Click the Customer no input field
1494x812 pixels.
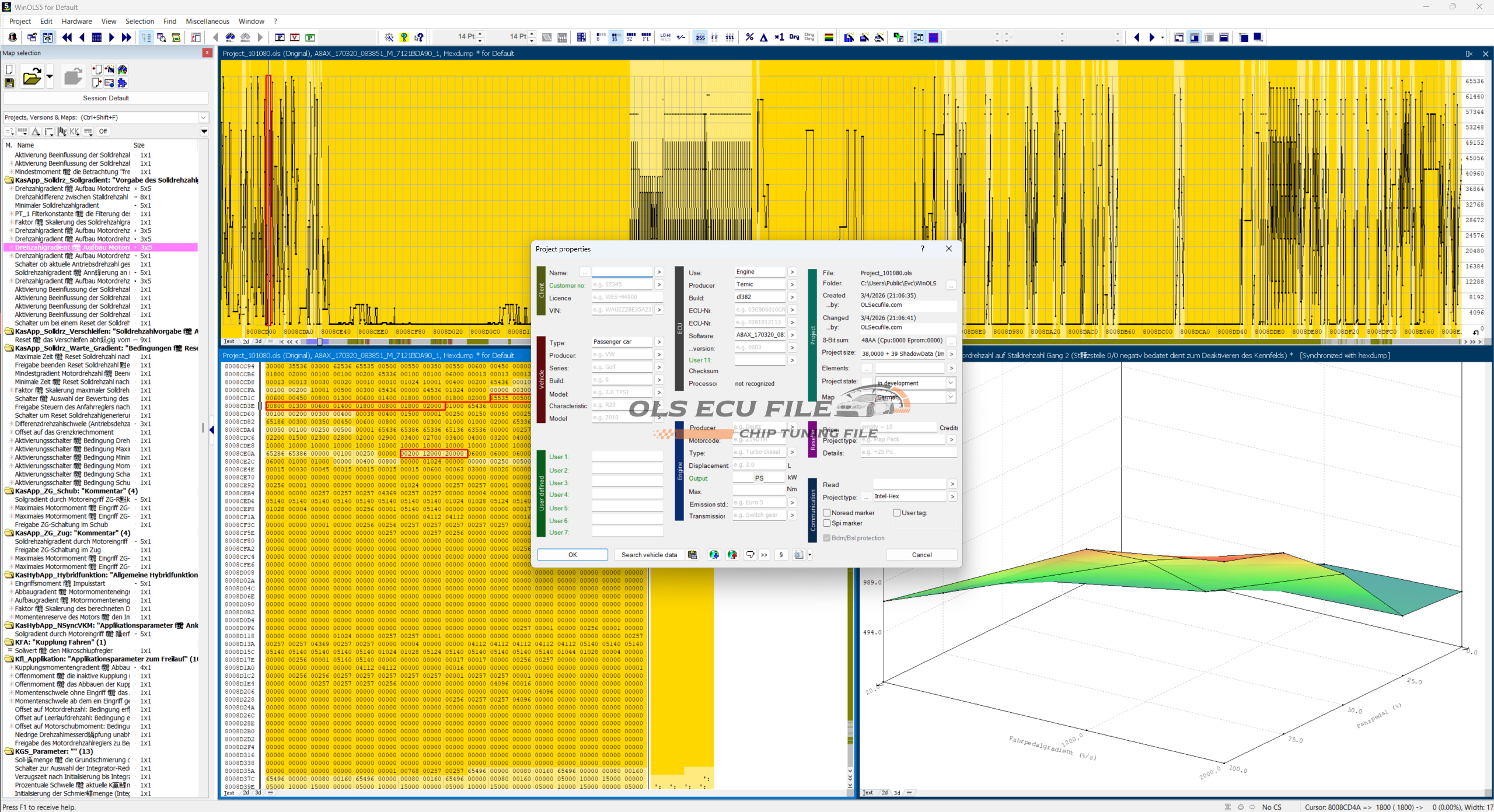coord(622,285)
